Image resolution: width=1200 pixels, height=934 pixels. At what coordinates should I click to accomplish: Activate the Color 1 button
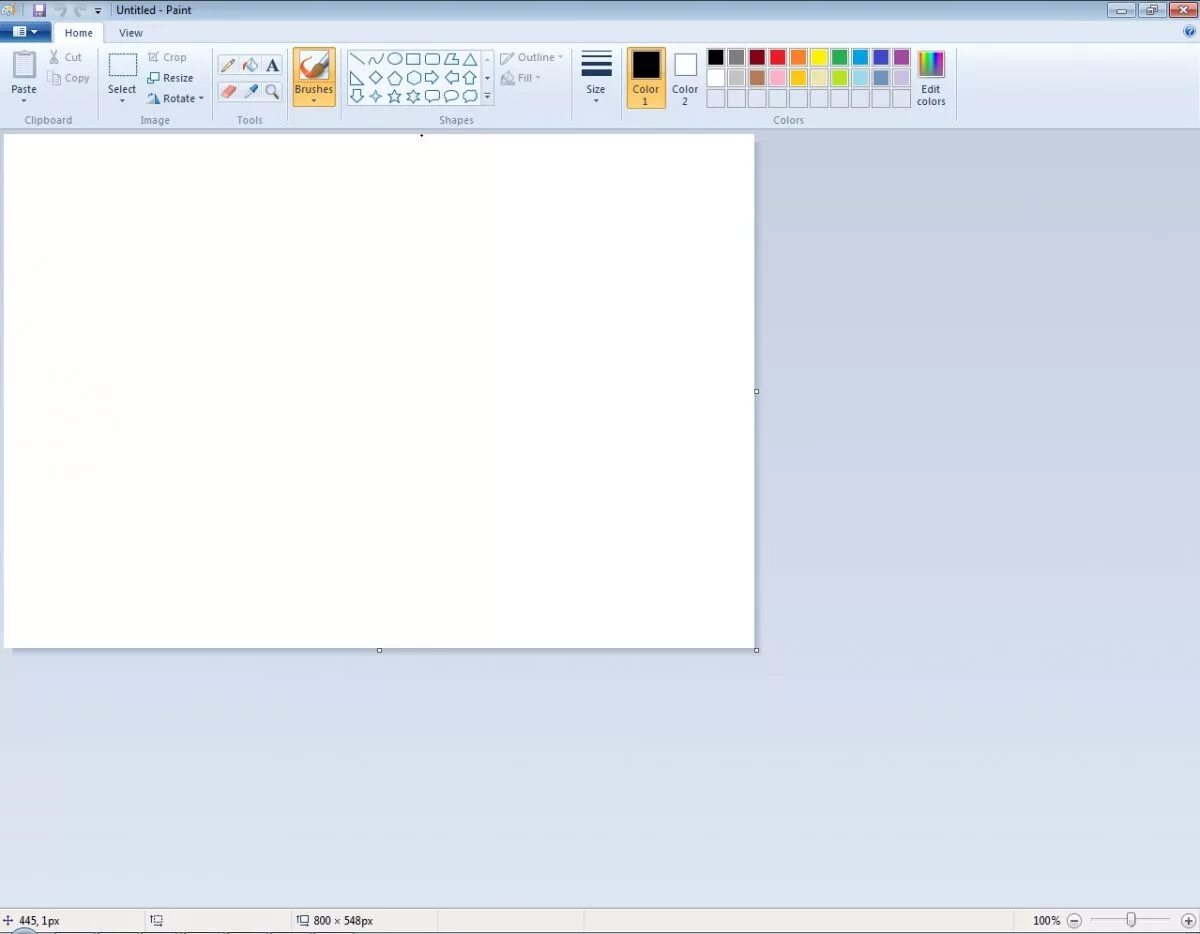coord(646,78)
